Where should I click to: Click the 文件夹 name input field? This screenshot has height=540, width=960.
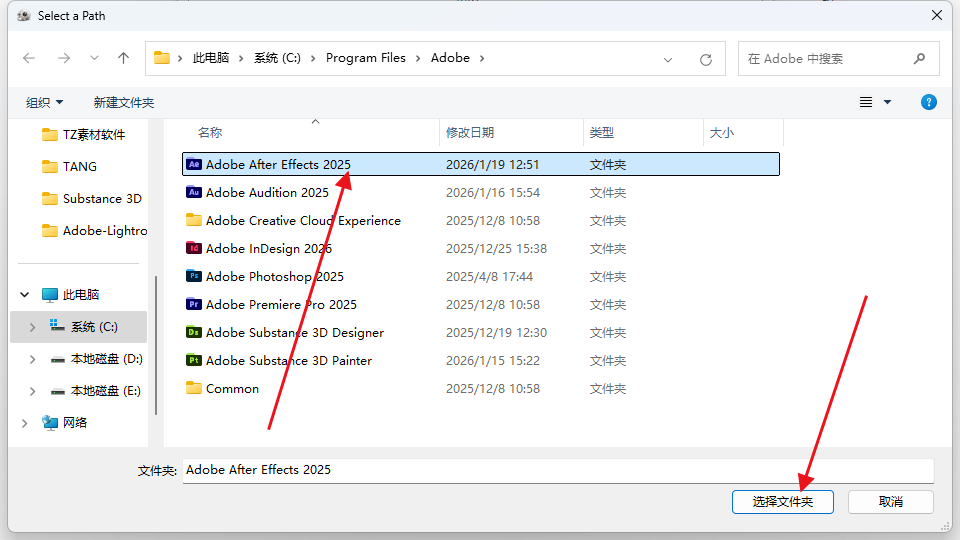coord(558,470)
